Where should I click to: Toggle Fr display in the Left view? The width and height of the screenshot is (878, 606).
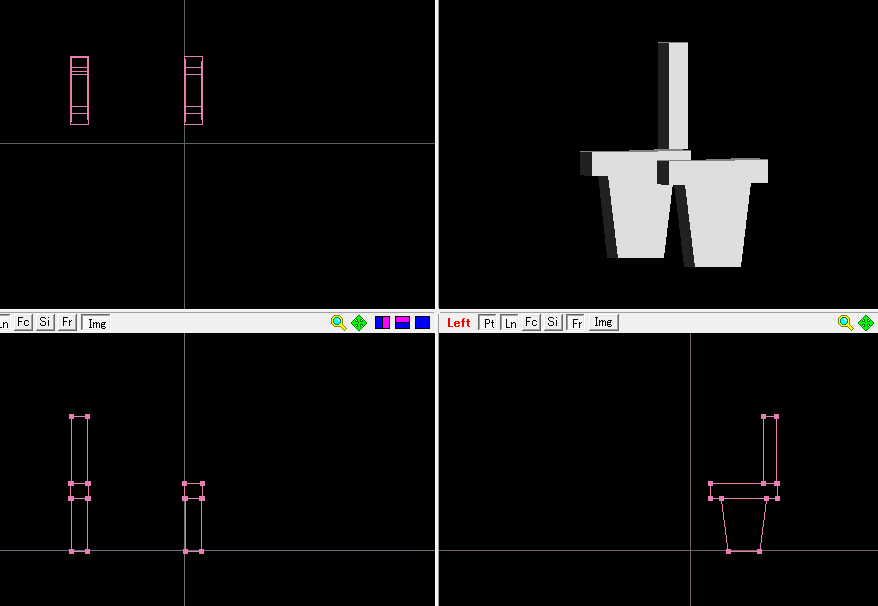(x=576, y=322)
